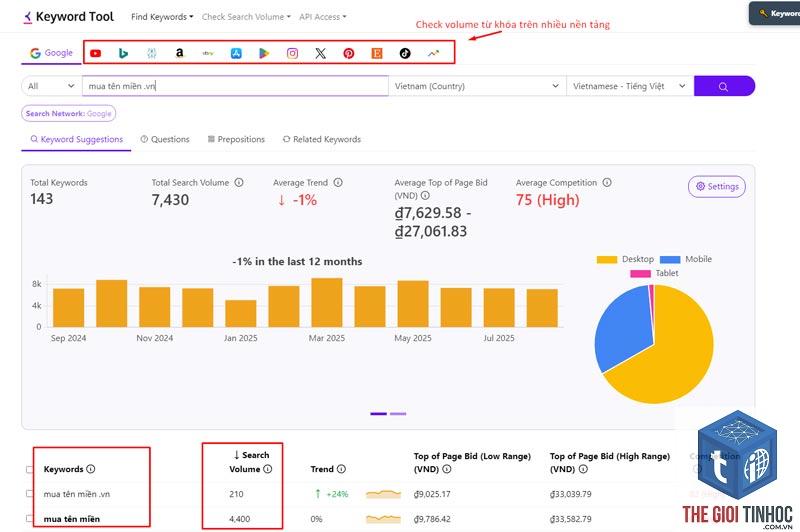The height and width of the screenshot is (532, 800).
Task: Click the bid value ₫33,582.79
Action: click(x=571, y=519)
